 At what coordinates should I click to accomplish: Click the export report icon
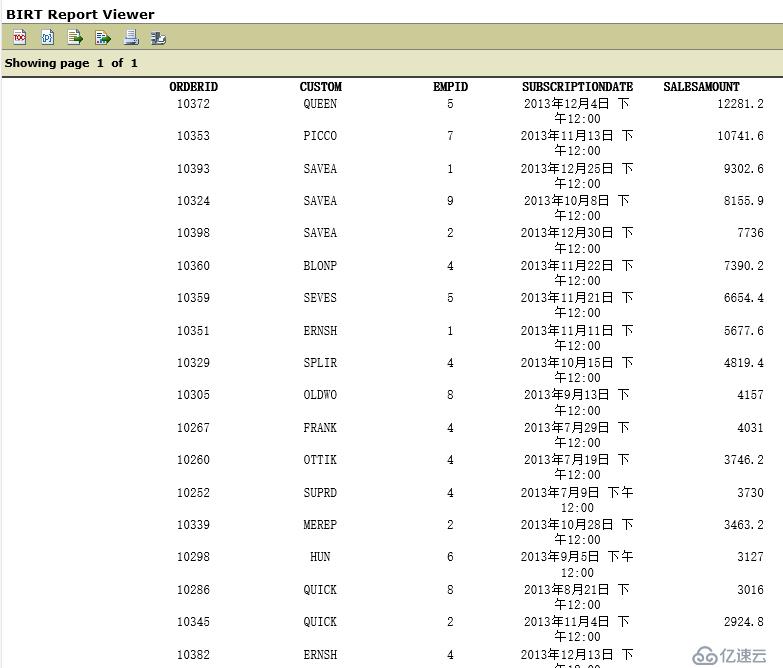(103, 37)
